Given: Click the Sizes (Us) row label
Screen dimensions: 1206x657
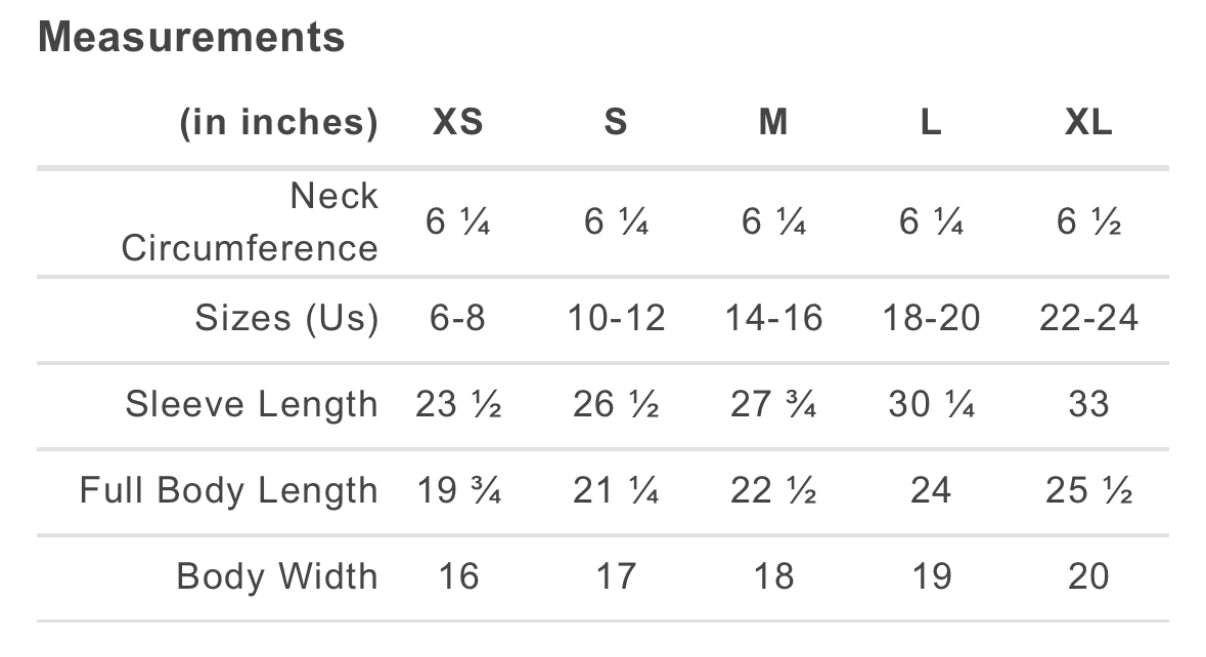Looking at the screenshot, I should click(x=287, y=319).
